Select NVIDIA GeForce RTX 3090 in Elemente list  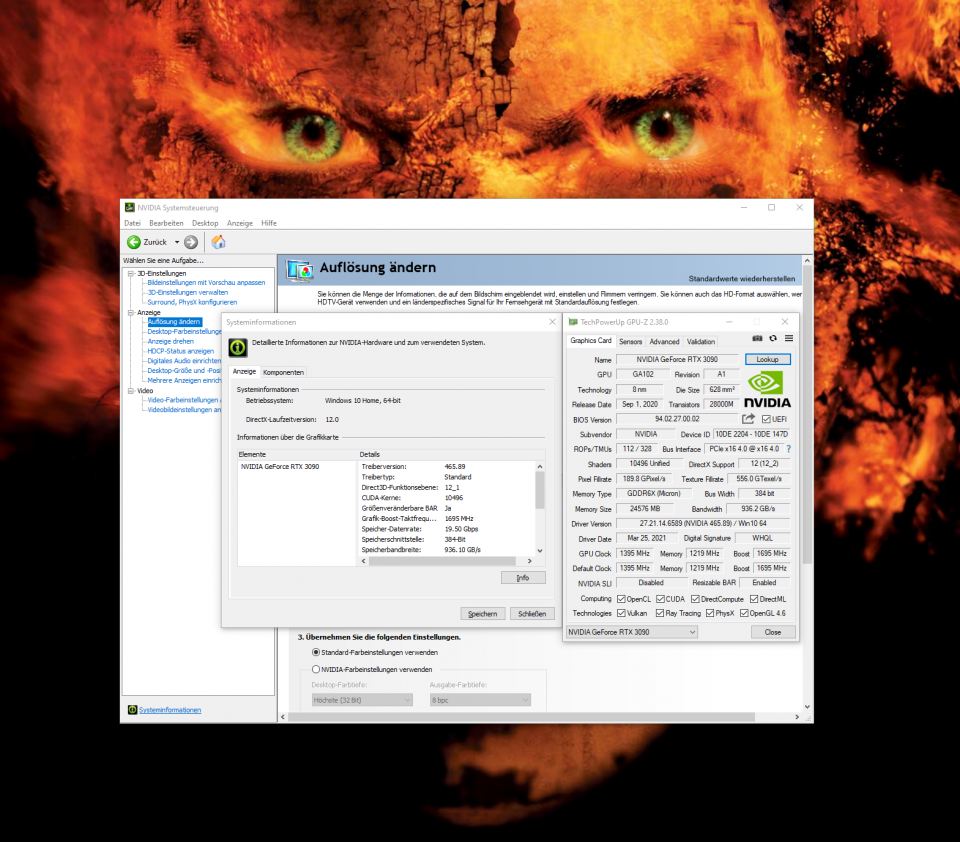point(280,467)
